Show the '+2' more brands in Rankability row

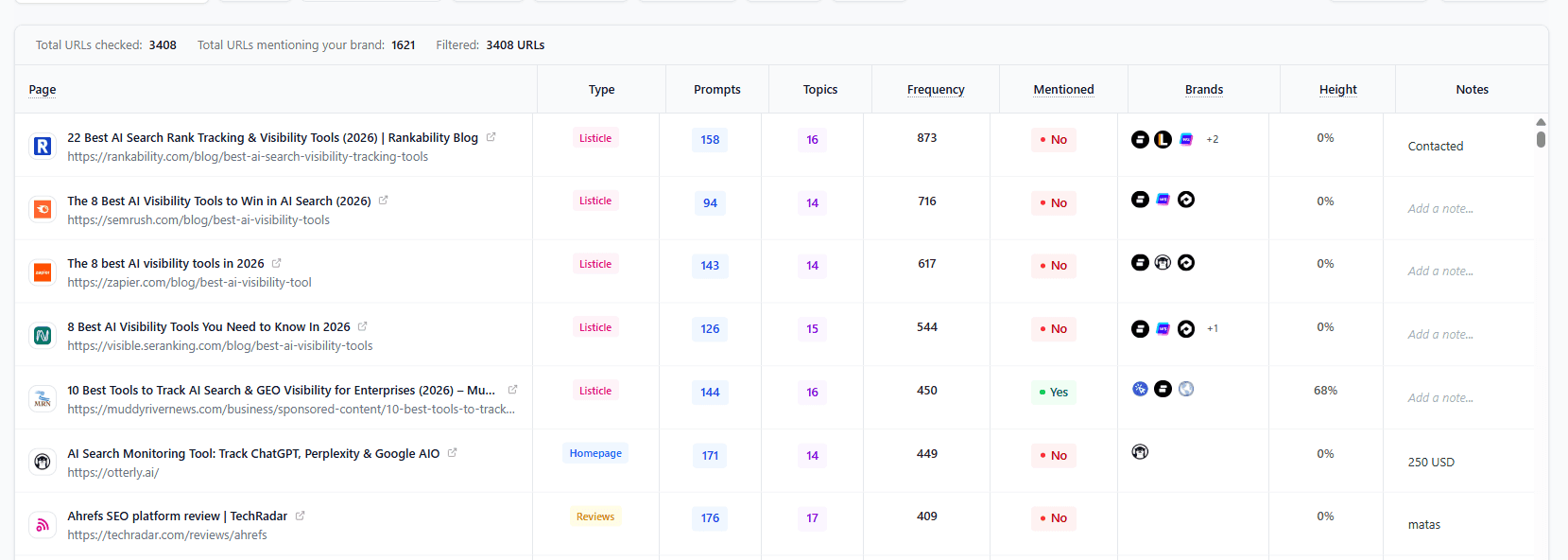(1213, 139)
